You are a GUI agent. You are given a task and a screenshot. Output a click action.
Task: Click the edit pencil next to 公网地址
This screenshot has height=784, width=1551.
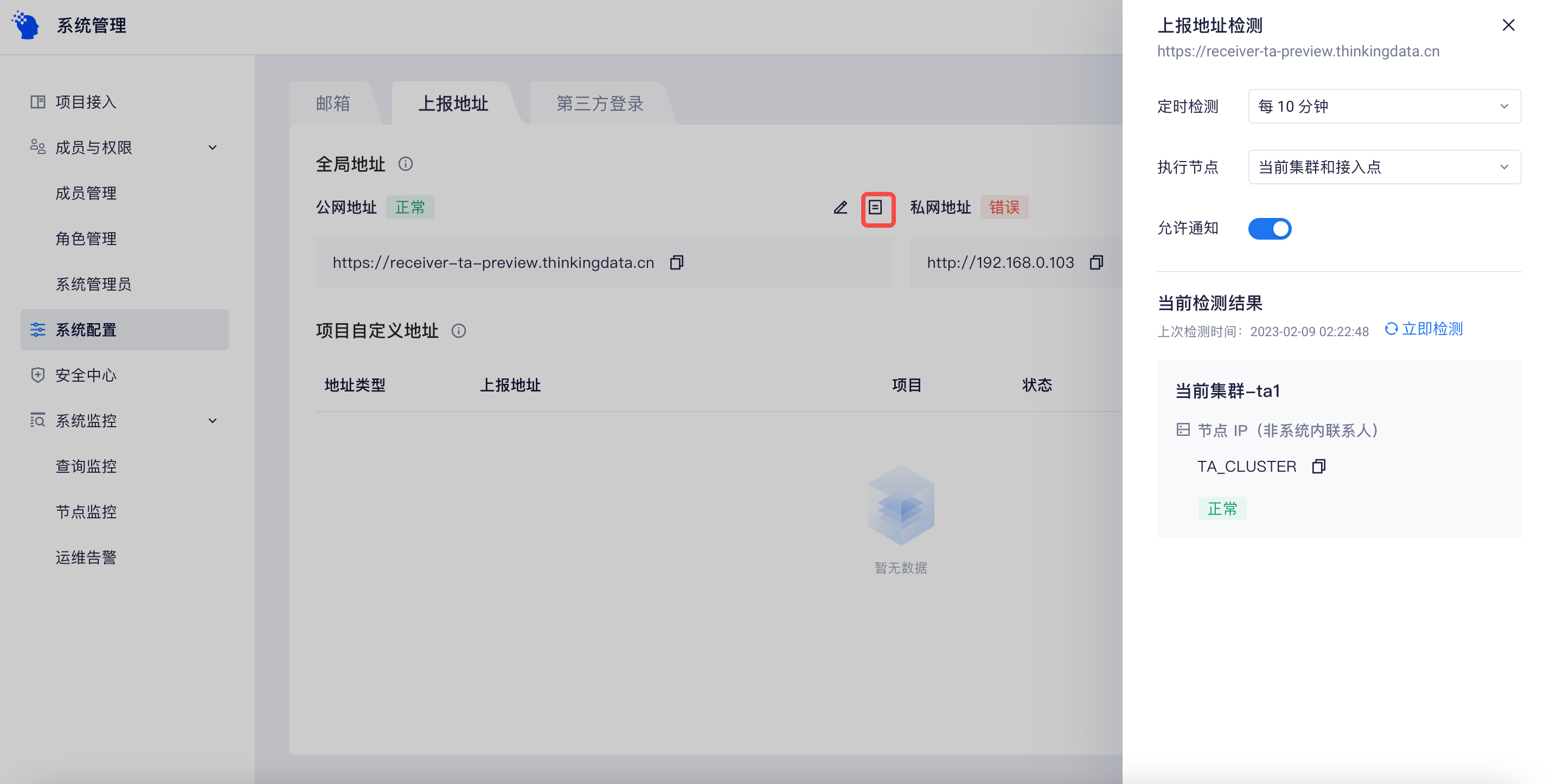tap(841, 208)
